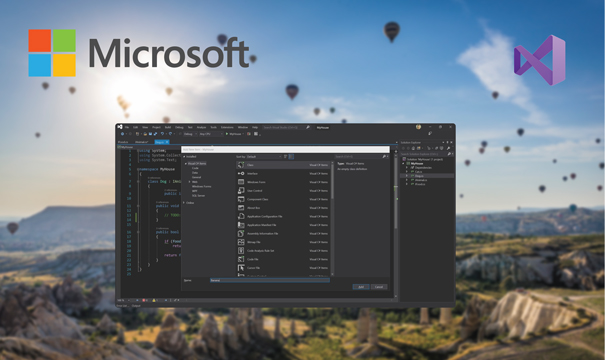
Task: Click the MyHouse start button label
Action: tap(235, 134)
